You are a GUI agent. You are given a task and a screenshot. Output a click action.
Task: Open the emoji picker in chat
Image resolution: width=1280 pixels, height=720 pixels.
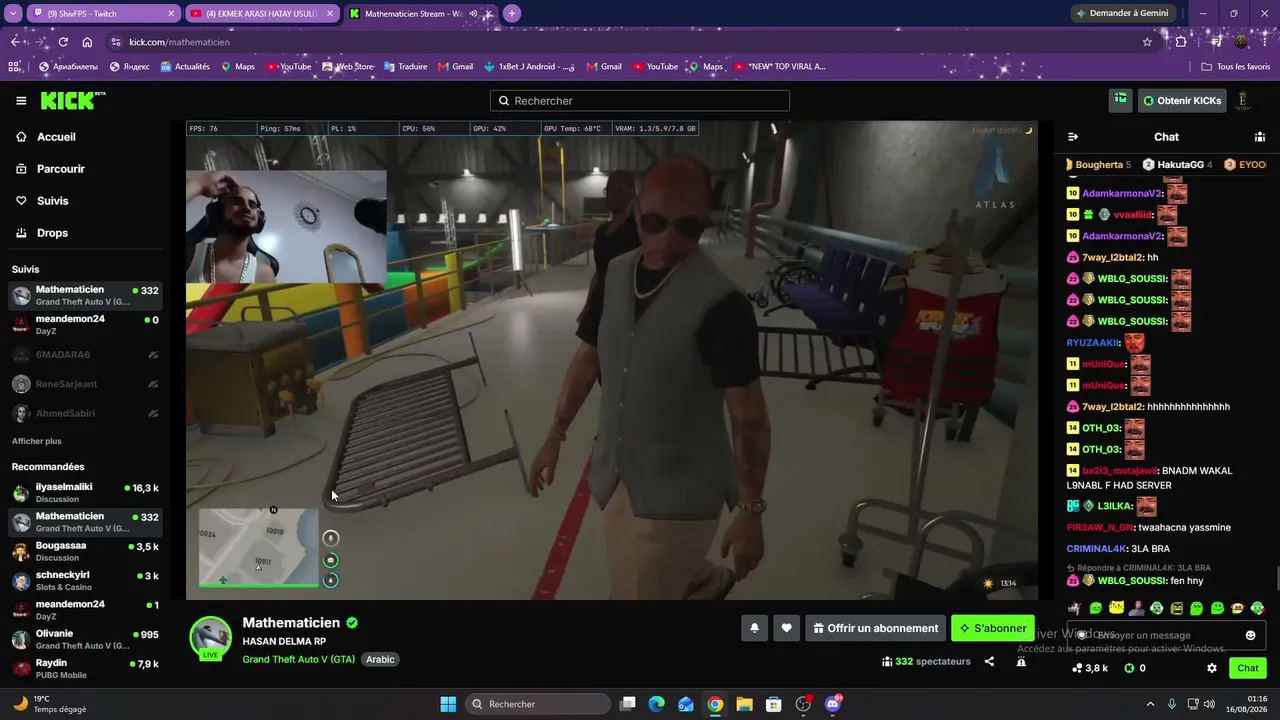tap(1250, 635)
